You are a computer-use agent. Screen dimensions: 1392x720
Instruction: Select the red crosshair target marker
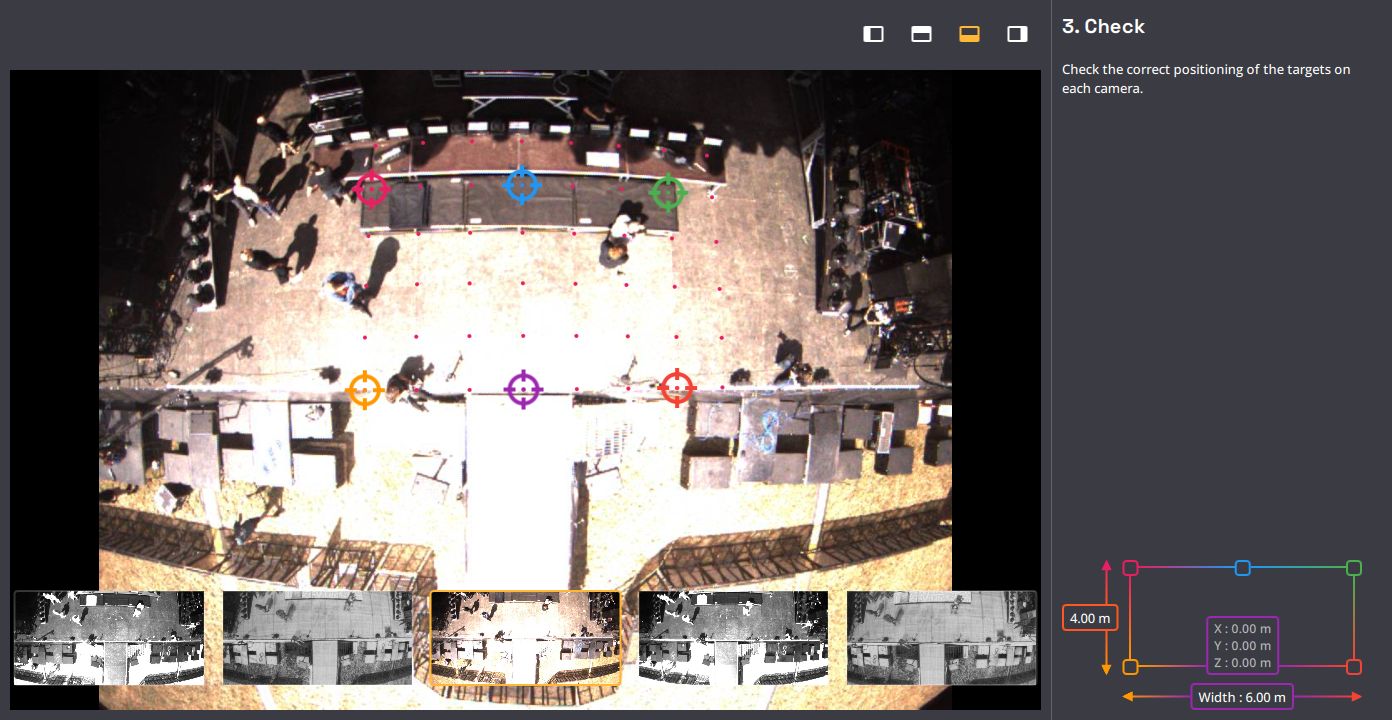(x=677, y=387)
